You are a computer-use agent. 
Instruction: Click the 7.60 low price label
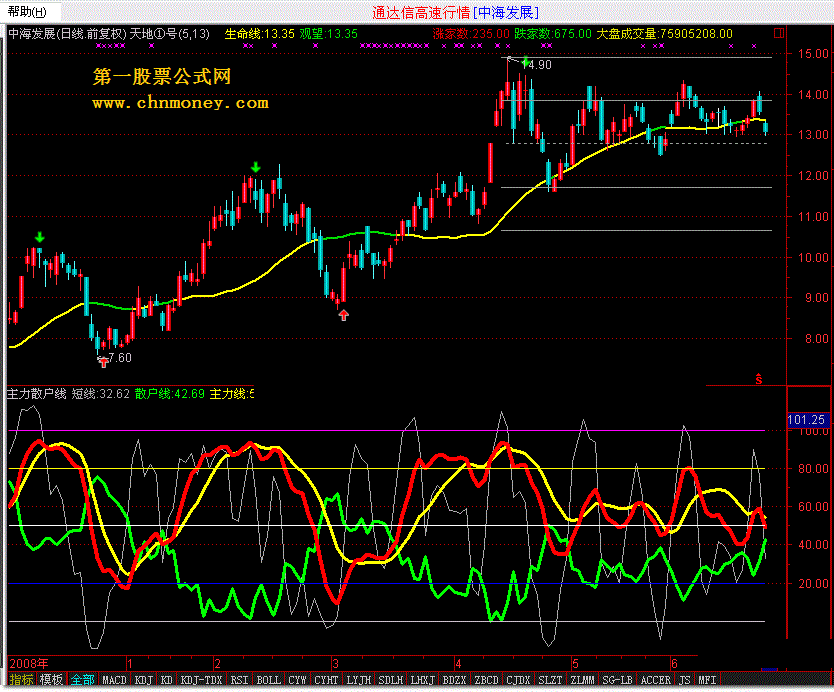click(120, 357)
